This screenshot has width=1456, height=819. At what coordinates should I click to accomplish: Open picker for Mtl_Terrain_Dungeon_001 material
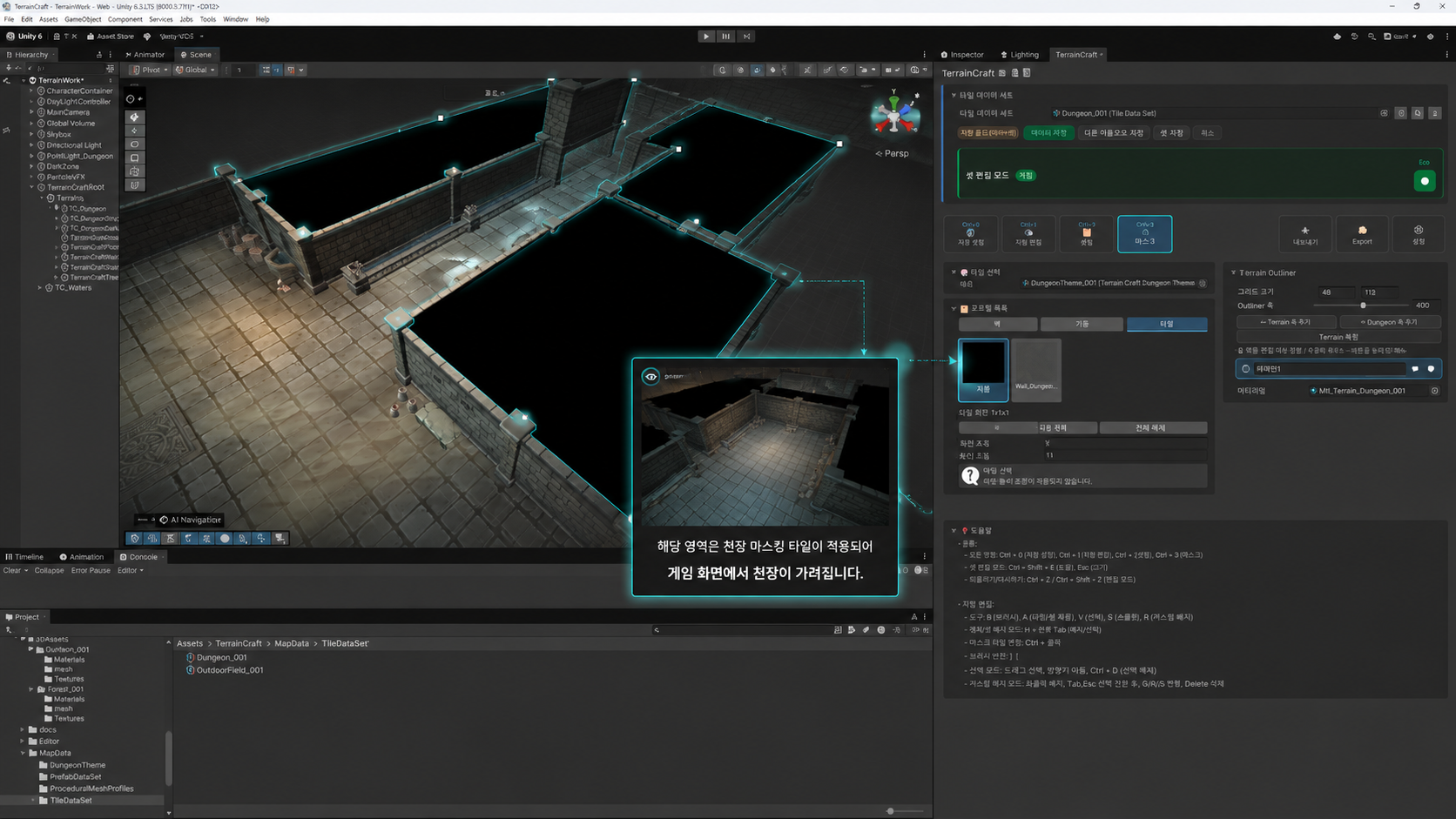(1434, 391)
